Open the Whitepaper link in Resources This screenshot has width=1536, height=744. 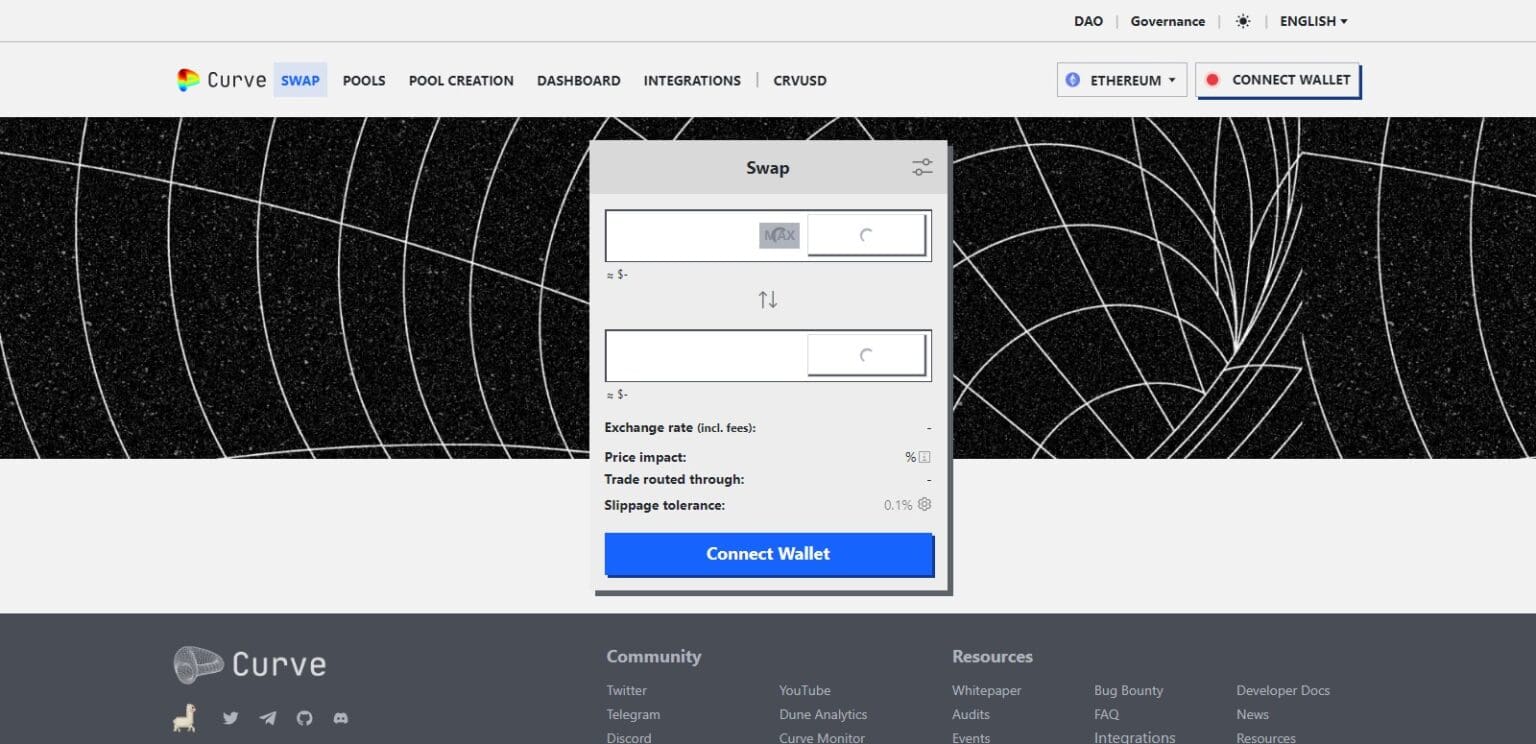coord(986,690)
